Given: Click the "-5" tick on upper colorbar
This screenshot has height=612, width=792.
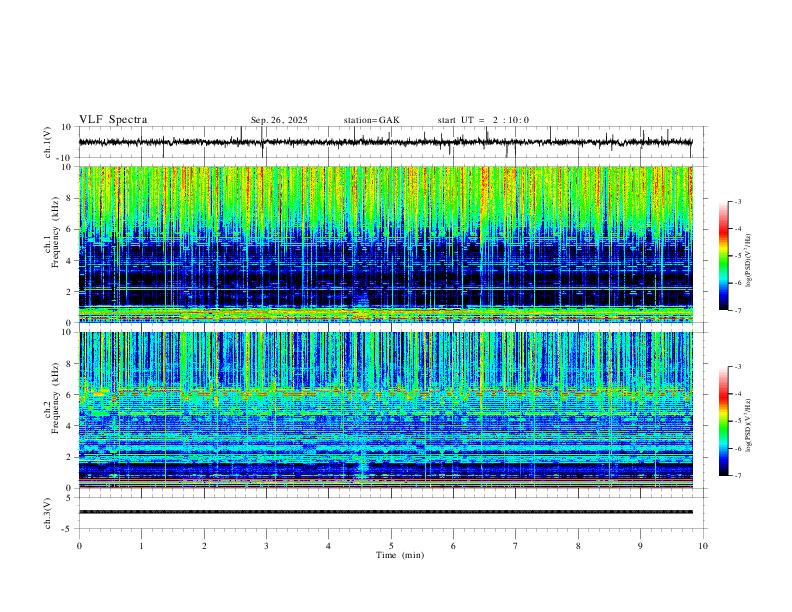Looking at the screenshot, I should 737,256.
